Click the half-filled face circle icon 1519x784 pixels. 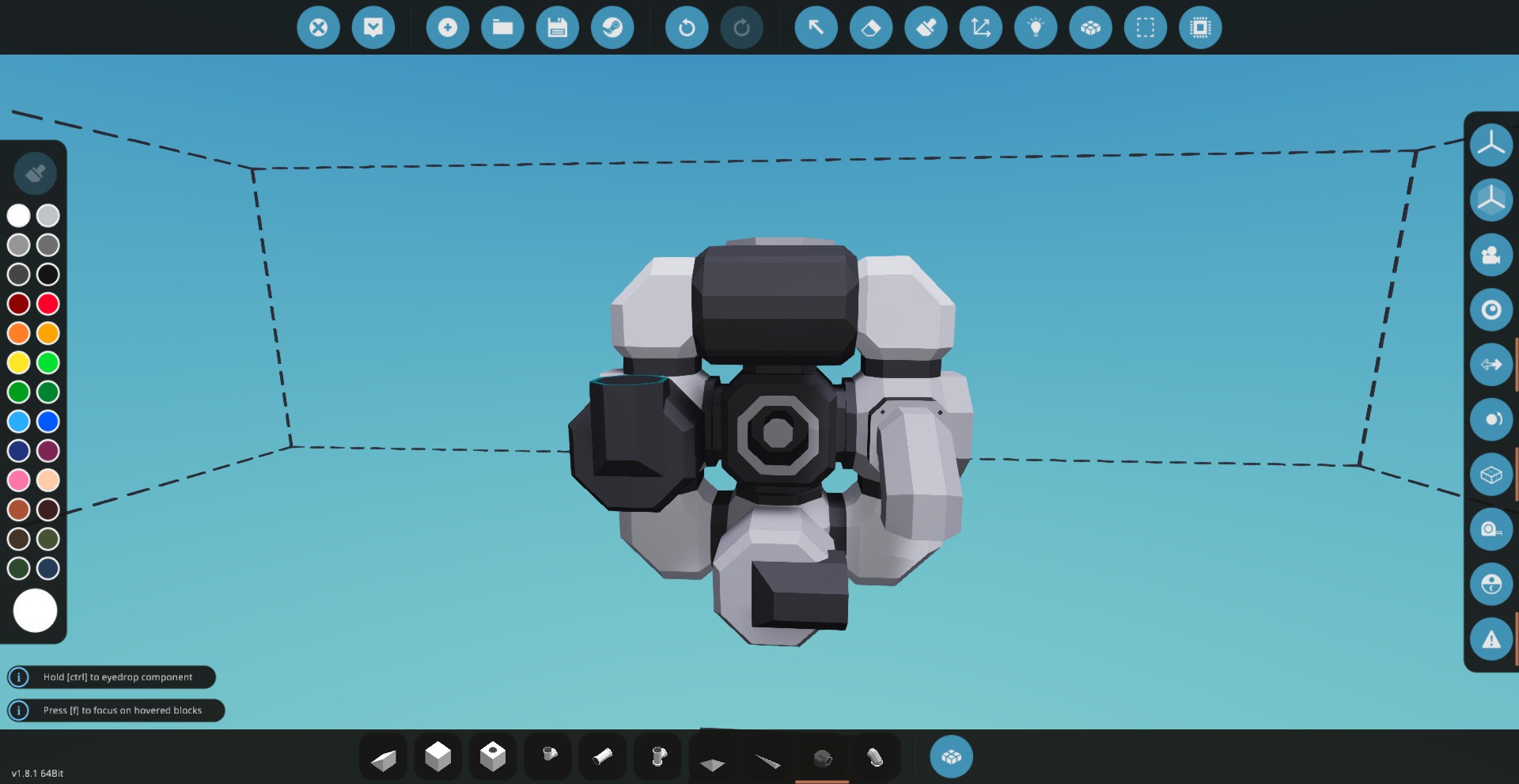(x=1491, y=585)
